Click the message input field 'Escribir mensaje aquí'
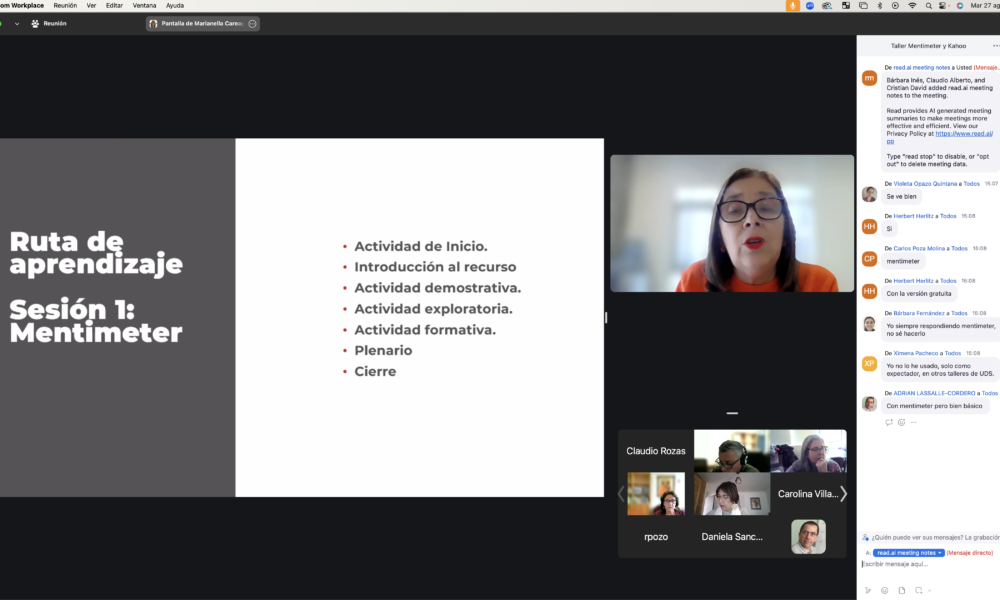The width and height of the screenshot is (1000, 600). [x=930, y=564]
